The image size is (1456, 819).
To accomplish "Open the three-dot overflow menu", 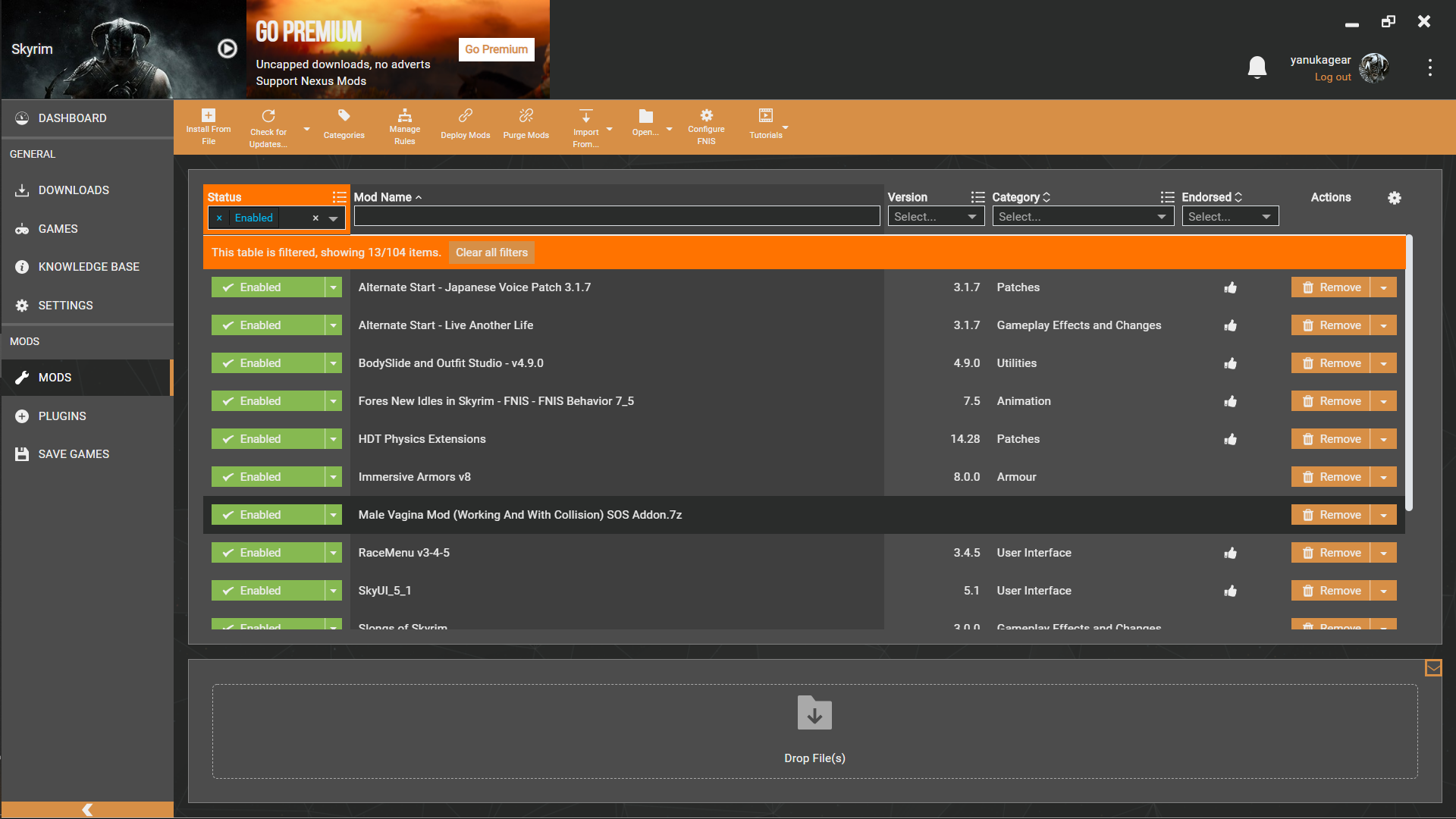I will pyautogui.click(x=1430, y=67).
